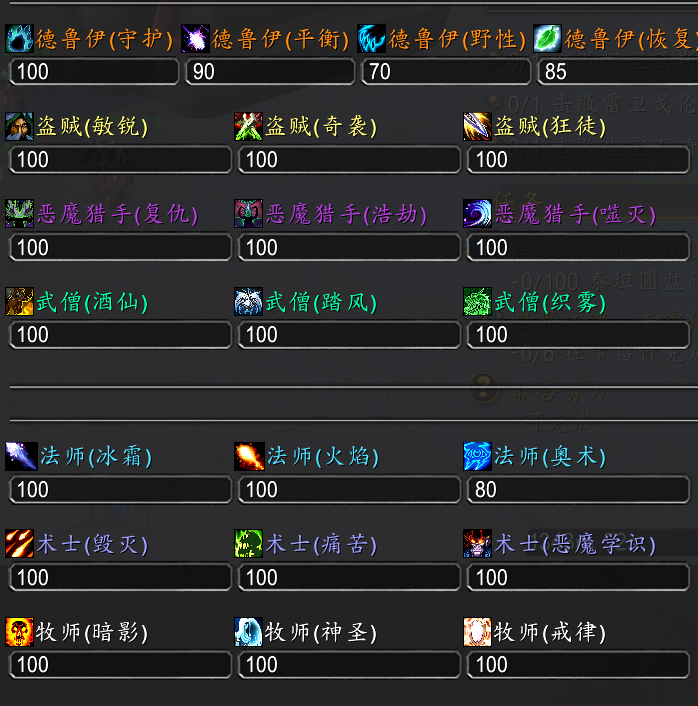This screenshot has height=706, width=698.
Task: Click the Demonology Warlock (恶魔学识) icon
Action: coord(477,544)
